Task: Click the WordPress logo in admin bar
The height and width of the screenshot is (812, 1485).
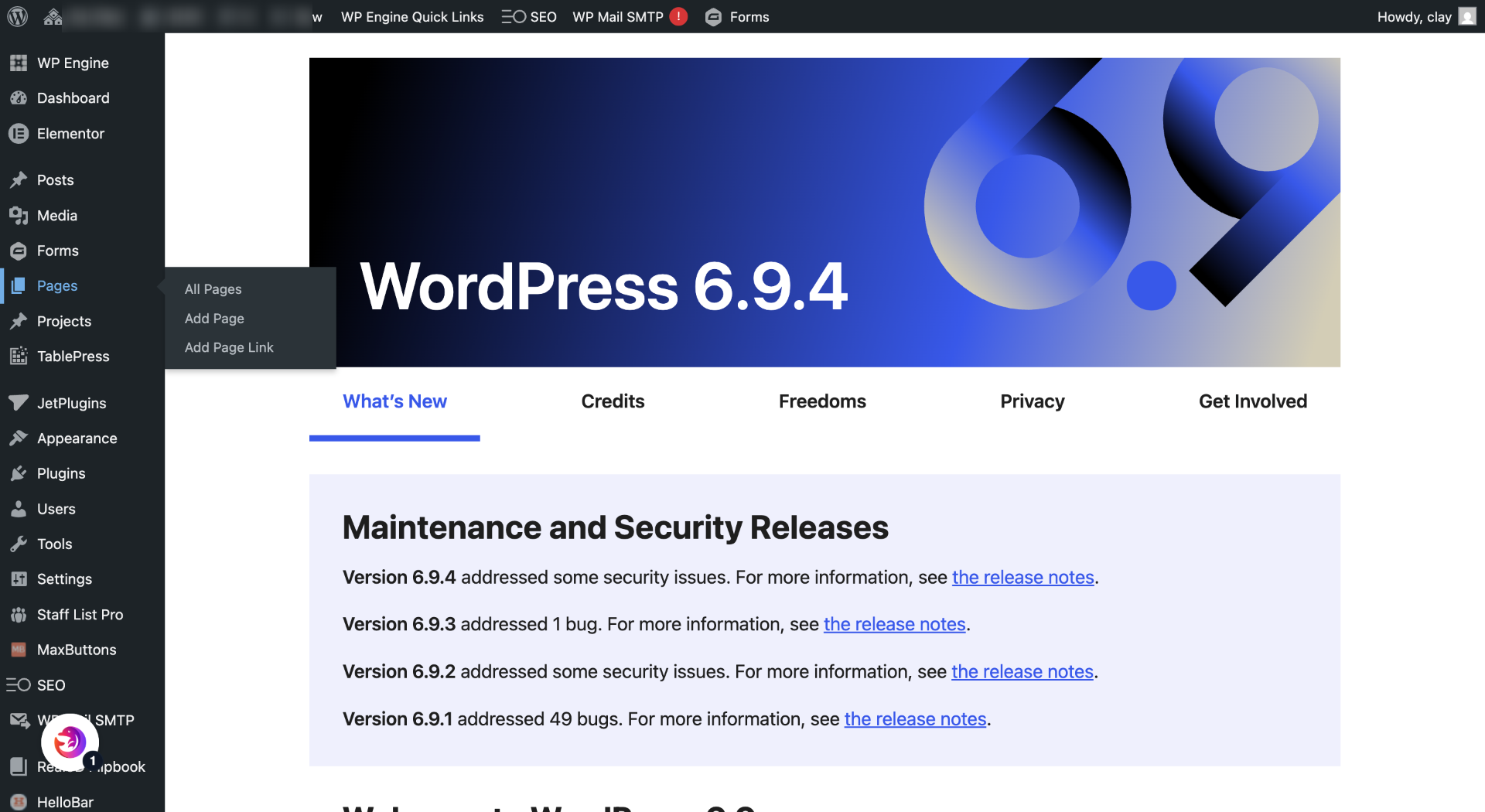Action: click(18, 16)
